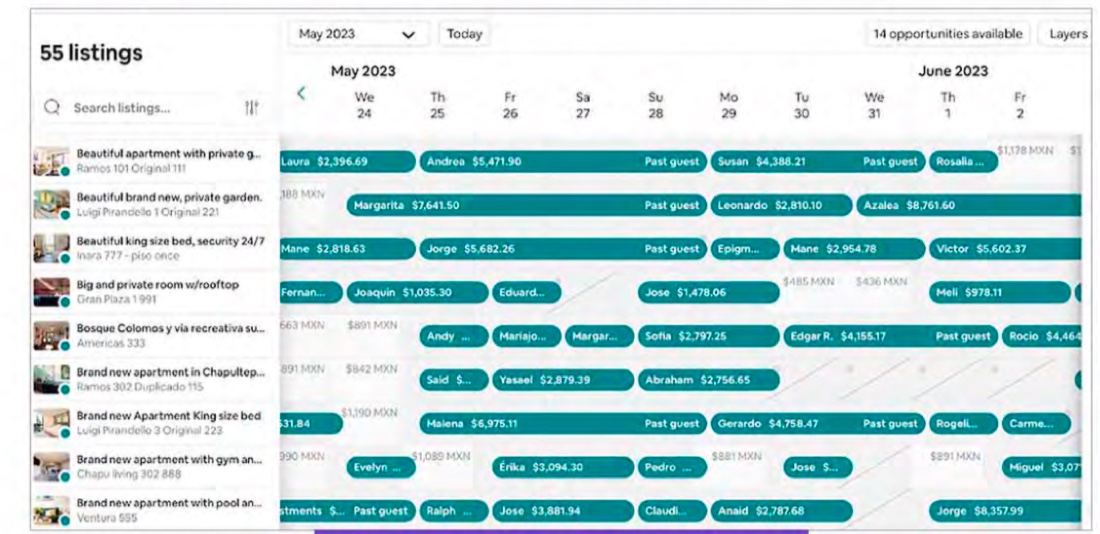1100x534 pixels.
Task: Open Jorge $8,357.99 reservation
Action: coord(1005,511)
